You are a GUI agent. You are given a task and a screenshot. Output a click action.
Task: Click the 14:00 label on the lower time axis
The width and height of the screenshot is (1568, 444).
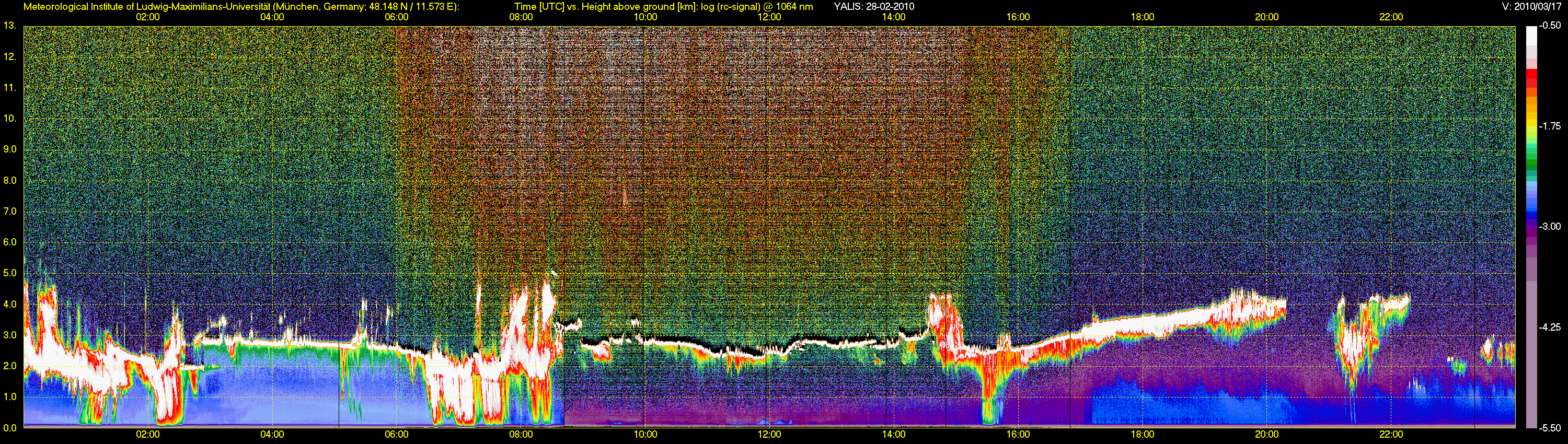click(x=894, y=434)
